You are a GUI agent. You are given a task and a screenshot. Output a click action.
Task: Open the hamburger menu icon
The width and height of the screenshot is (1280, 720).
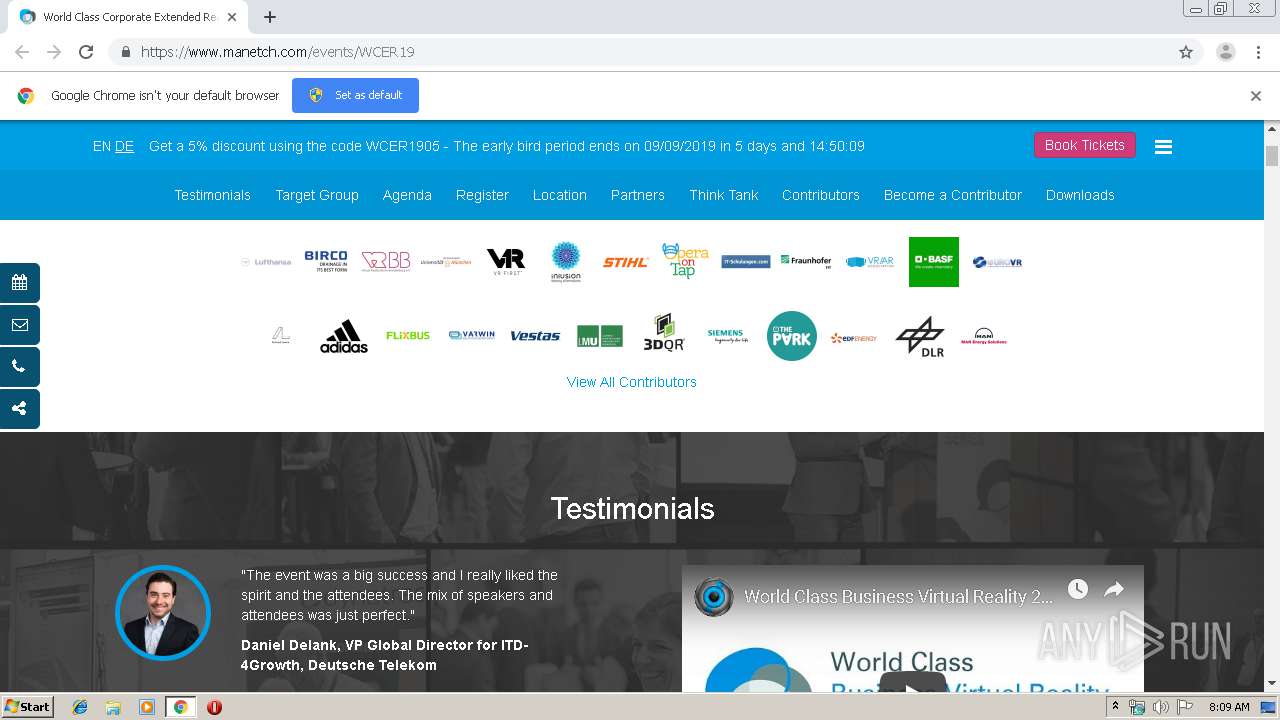click(x=1163, y=146)
